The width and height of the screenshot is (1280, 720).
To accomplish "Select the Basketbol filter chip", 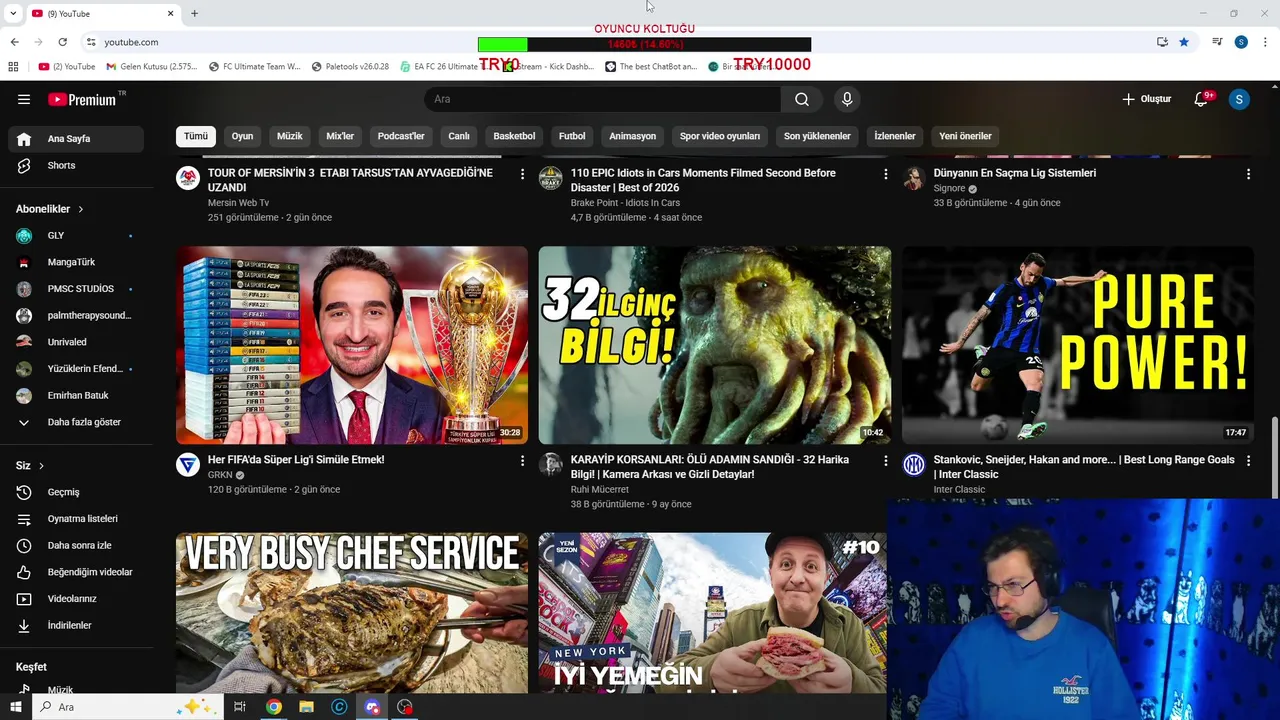I will click(514, 136).
